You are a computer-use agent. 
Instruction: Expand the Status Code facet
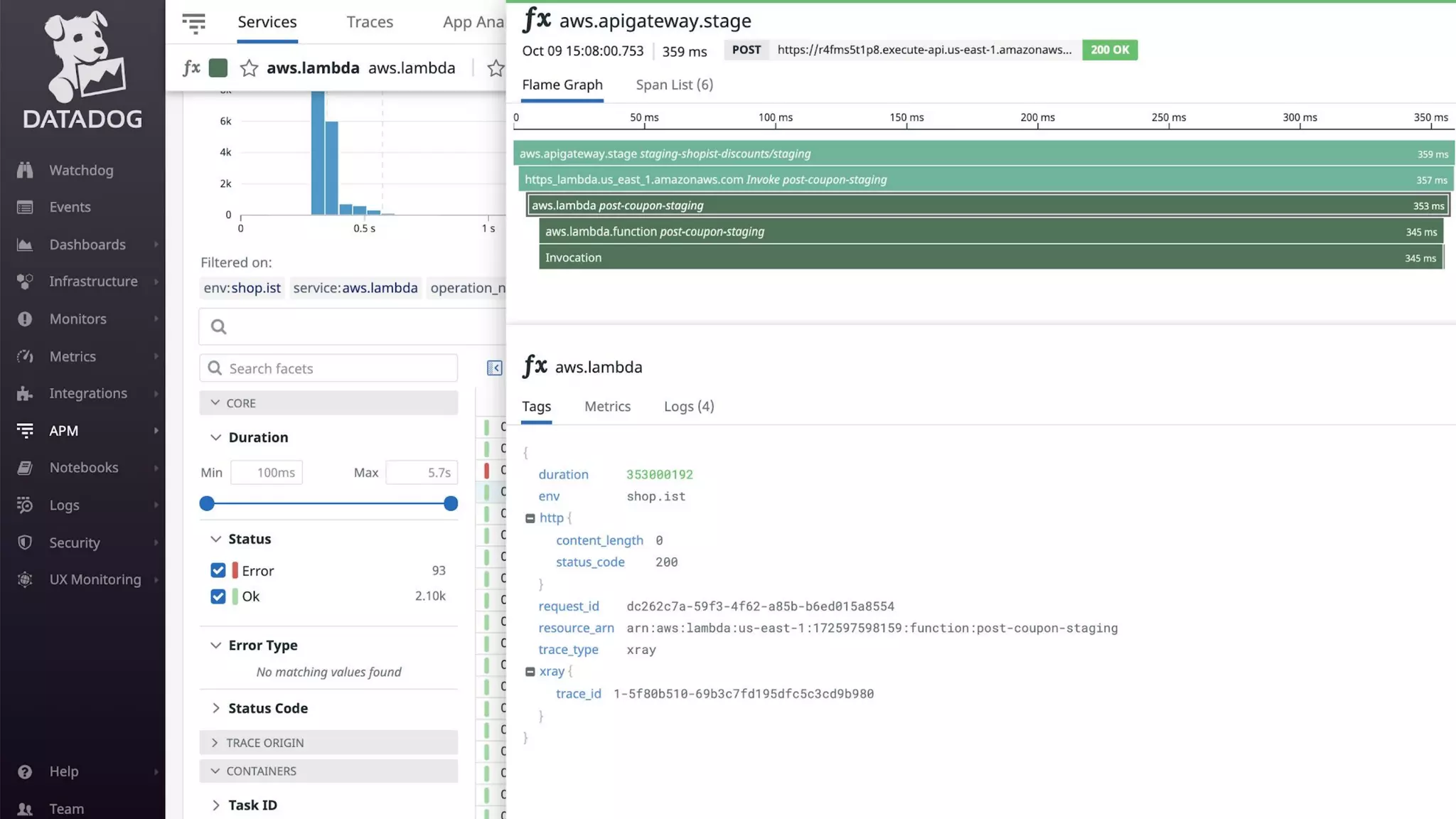coord(216,708)
